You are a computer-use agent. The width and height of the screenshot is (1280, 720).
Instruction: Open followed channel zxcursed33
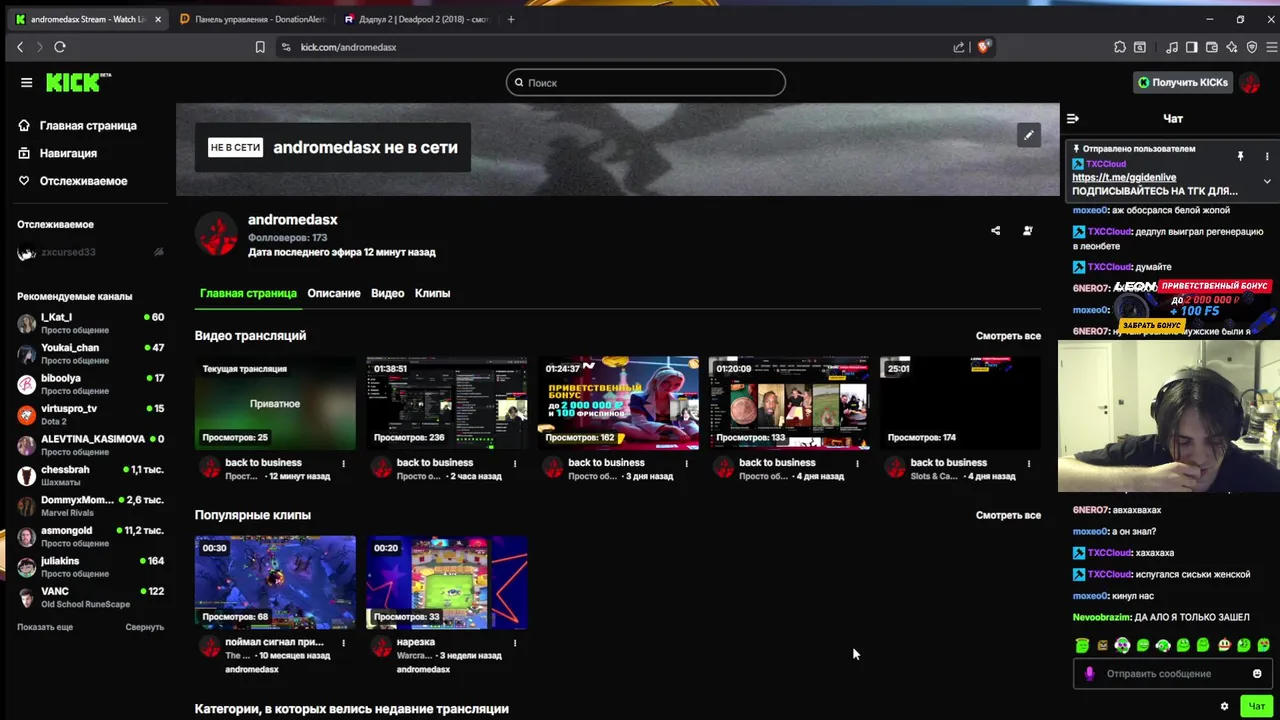point(90,253)
